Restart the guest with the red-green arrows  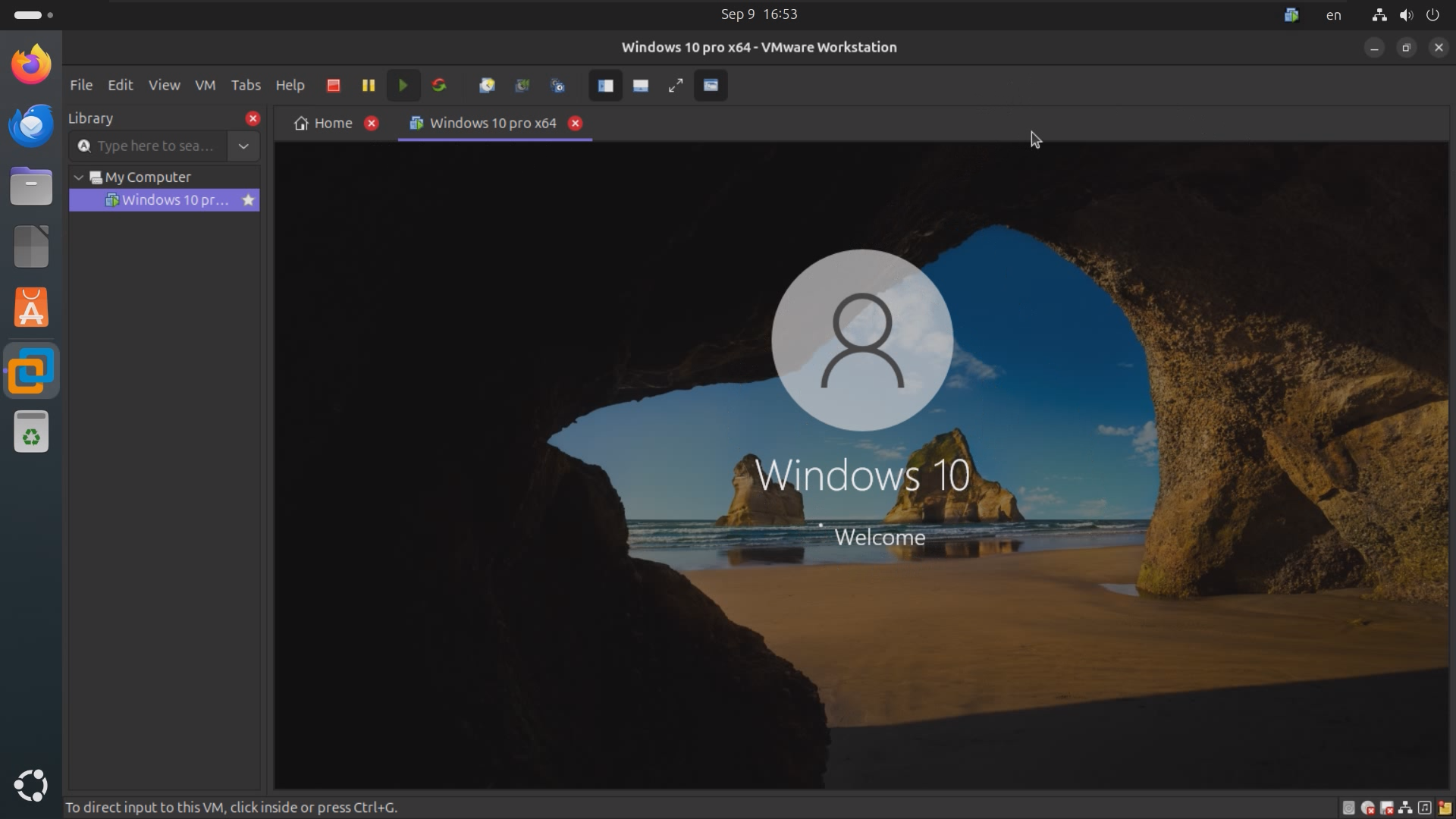[x=439, y=86]
